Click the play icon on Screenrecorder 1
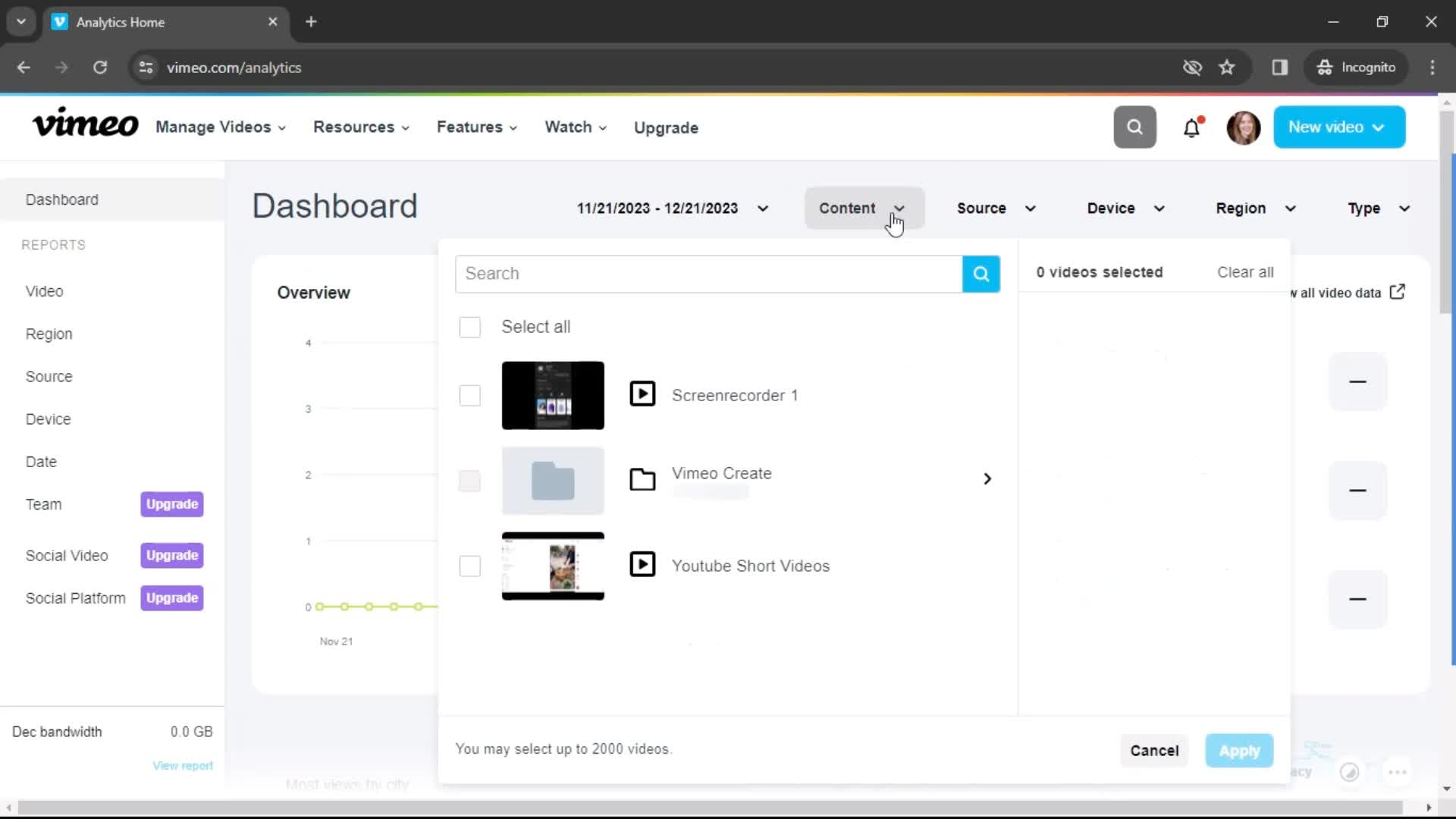Screen dimensions: 1456x819 pos(642,394)
